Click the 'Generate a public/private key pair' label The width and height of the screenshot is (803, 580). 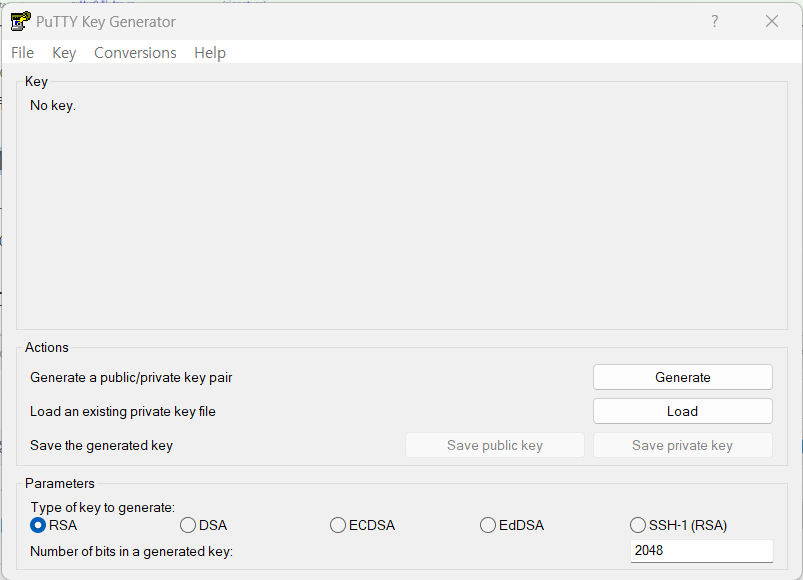[x=131, y=378]
